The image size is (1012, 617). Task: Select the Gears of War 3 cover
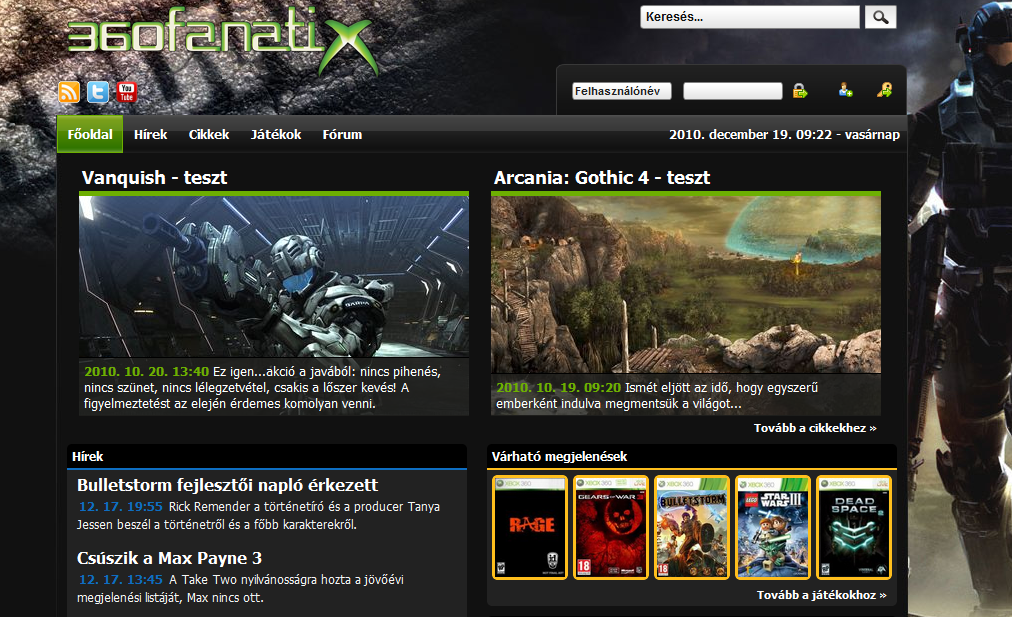coord(611,527)
